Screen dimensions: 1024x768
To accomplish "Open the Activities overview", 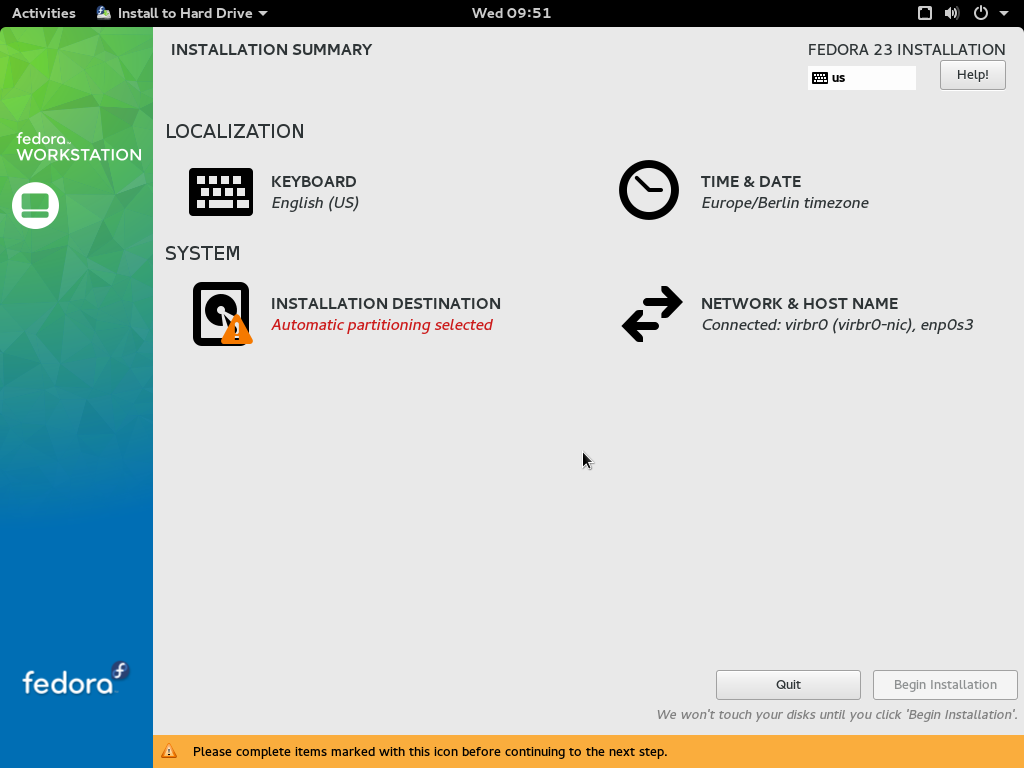I will point(44,13).
